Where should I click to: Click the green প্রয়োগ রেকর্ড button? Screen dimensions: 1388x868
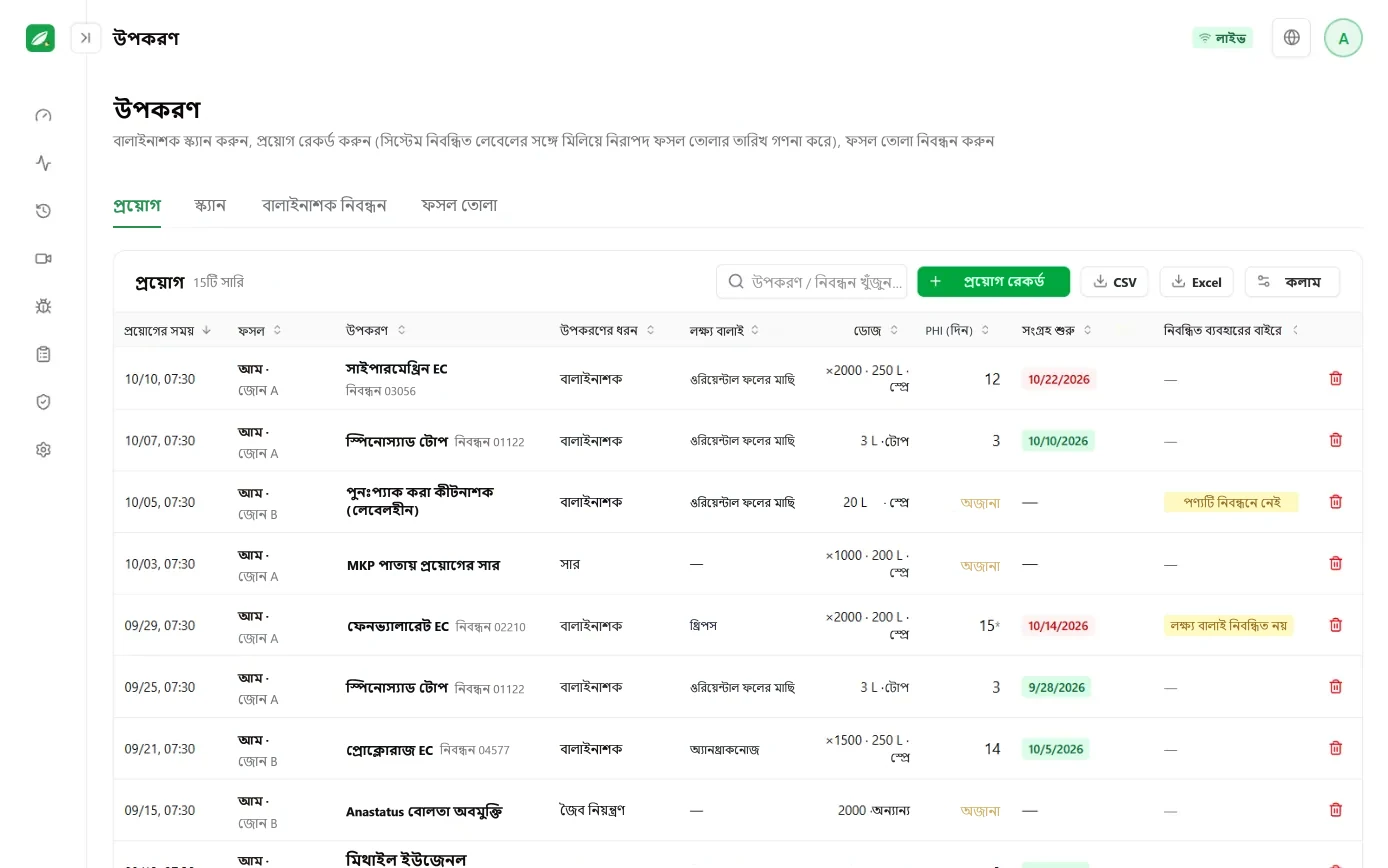coord(993,282)
